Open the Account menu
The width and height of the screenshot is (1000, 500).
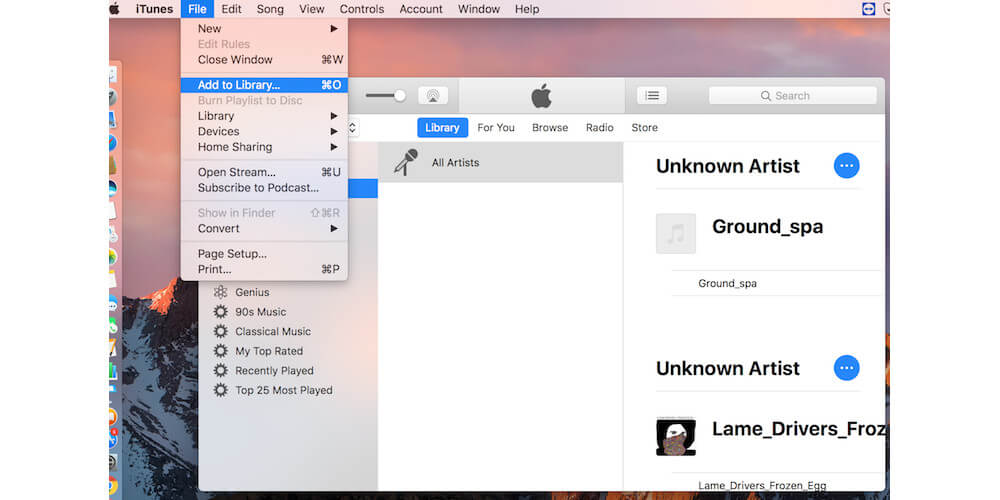pyautogui.click(x=421, y=9)
